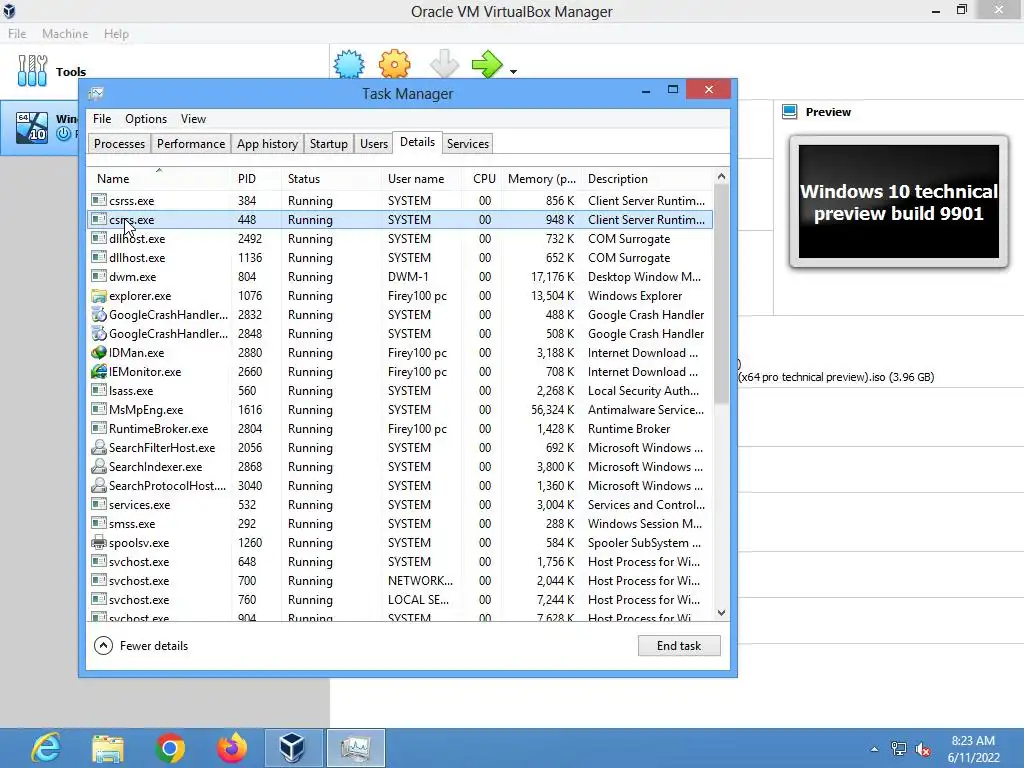The height and width of the screenshot is (768, 1024).
Task: Switch to VirtualBox taskbar button
Action: click(x=293, y=748)
